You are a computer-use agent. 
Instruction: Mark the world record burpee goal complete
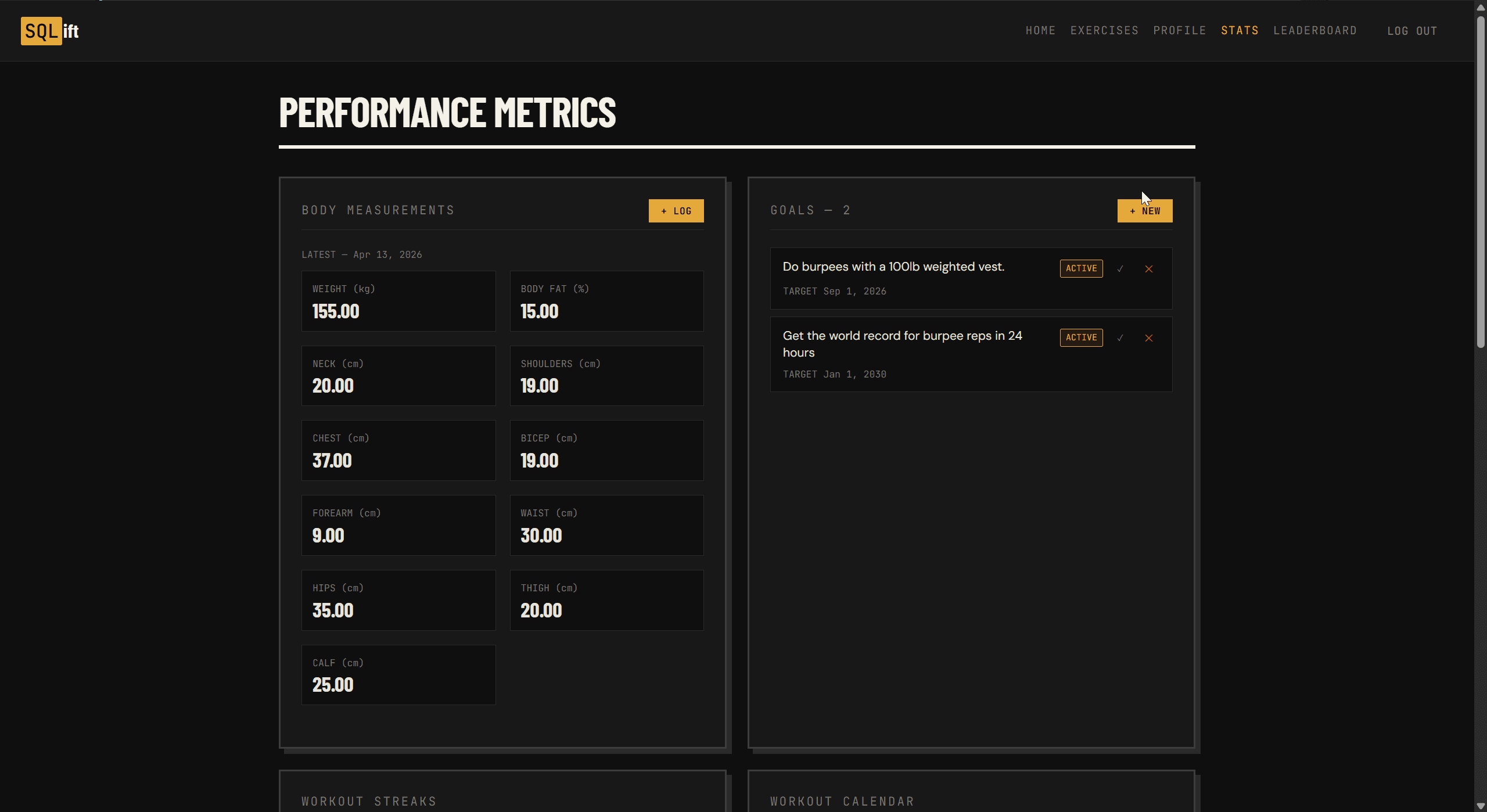point(1120,337)
